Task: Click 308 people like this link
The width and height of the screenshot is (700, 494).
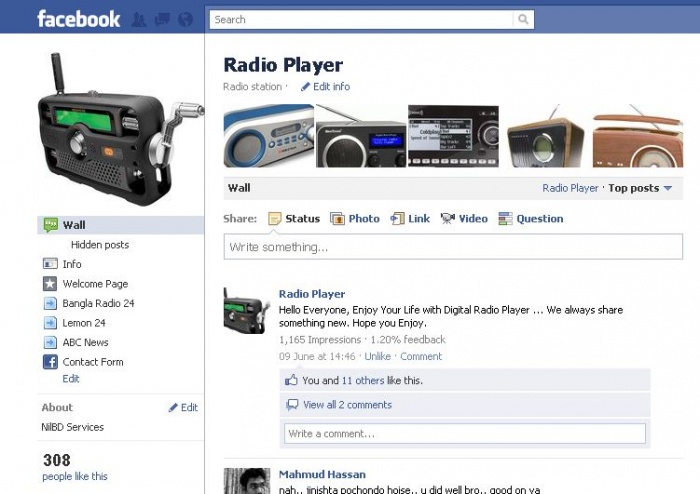Action: 75,477
